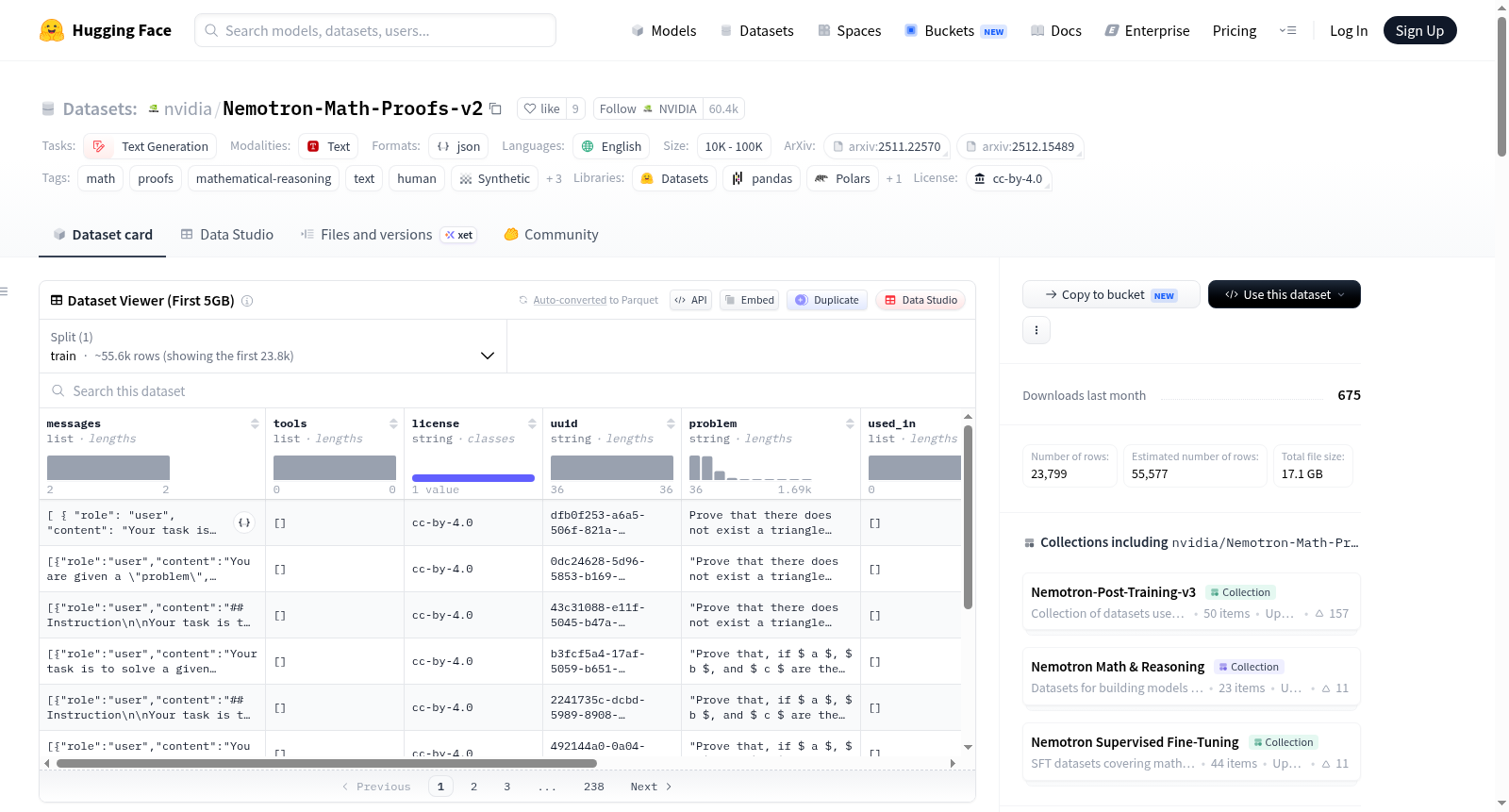Open the Spaces menu item
1509x812 pixels.
(x=849, y=31)
